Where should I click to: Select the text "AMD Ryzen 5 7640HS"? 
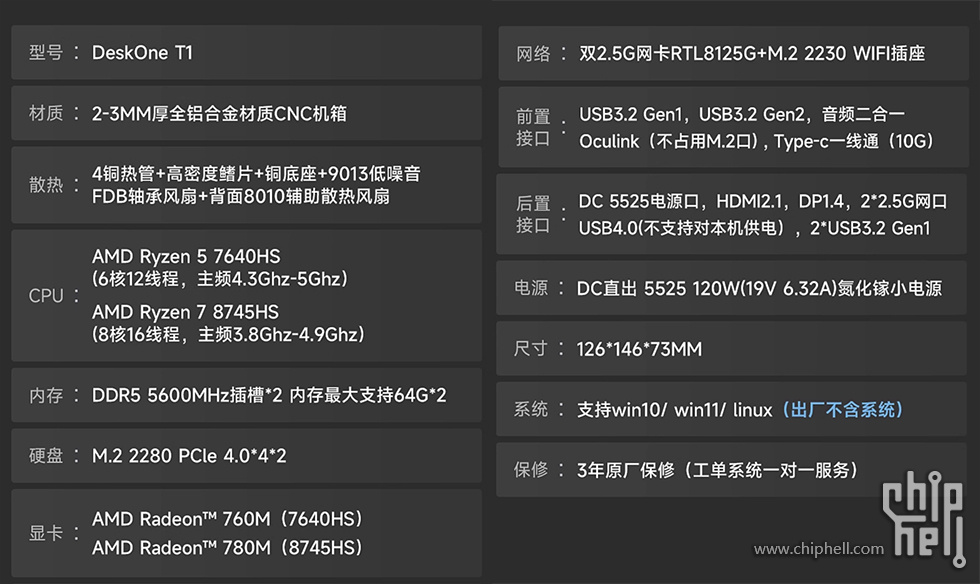pos(186,256)
